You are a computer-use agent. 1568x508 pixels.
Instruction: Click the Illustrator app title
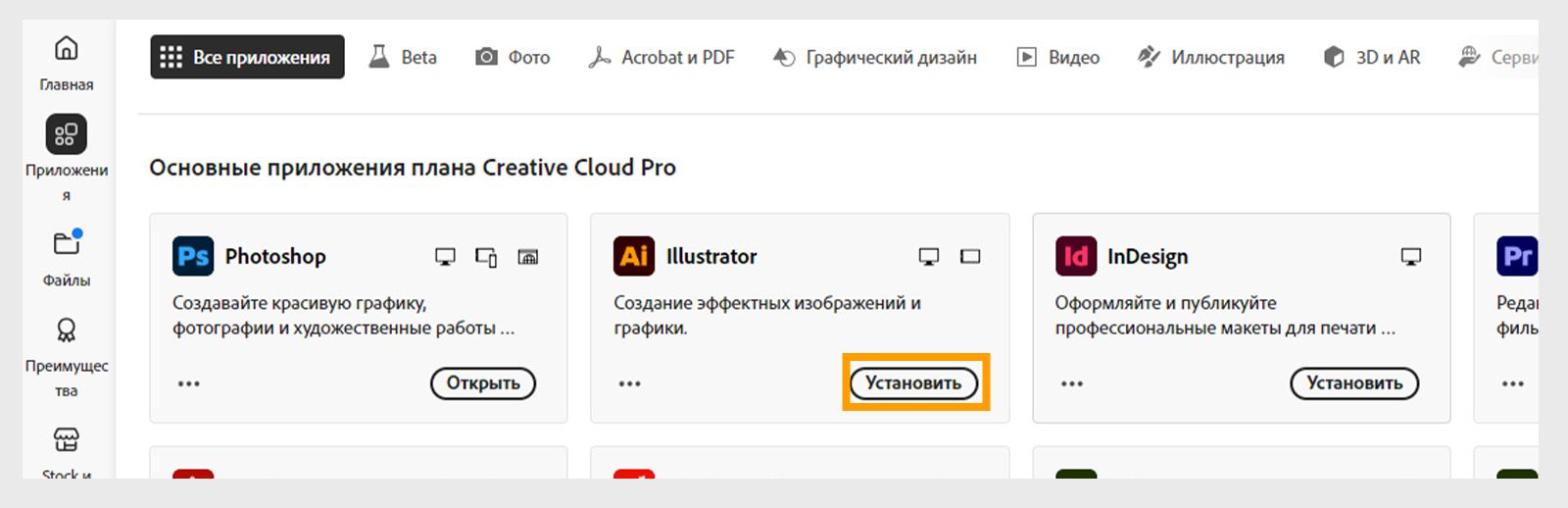click(x=711, y=256)
